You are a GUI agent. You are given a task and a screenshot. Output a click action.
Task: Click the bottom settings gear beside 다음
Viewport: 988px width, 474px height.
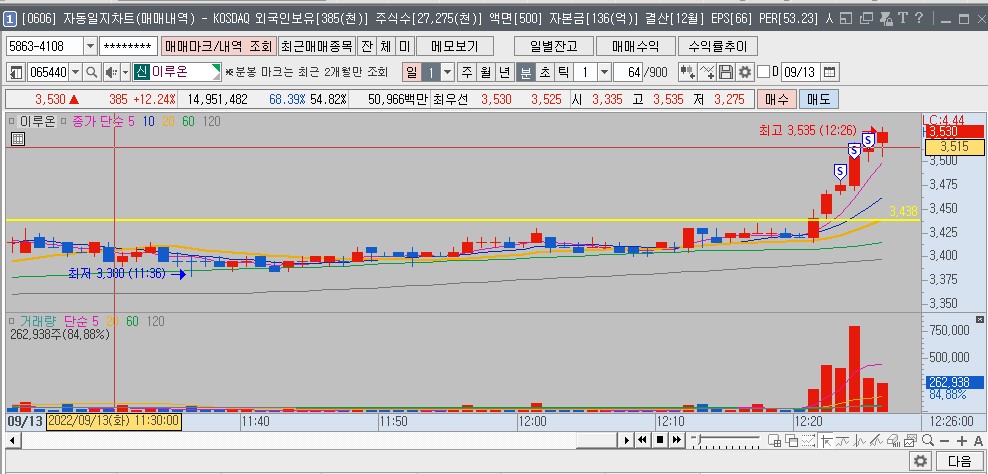pyautogui.click(x=921, y=461)
